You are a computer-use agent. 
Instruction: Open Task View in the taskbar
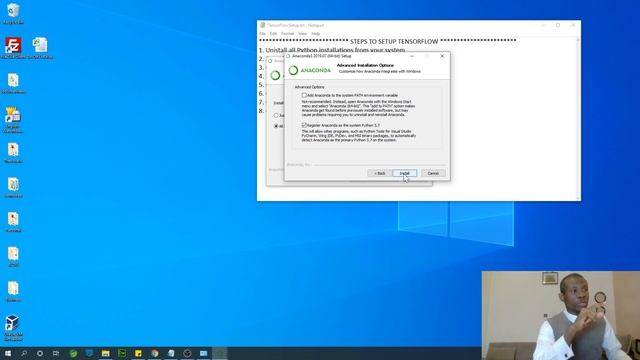[x=56, y=353]
